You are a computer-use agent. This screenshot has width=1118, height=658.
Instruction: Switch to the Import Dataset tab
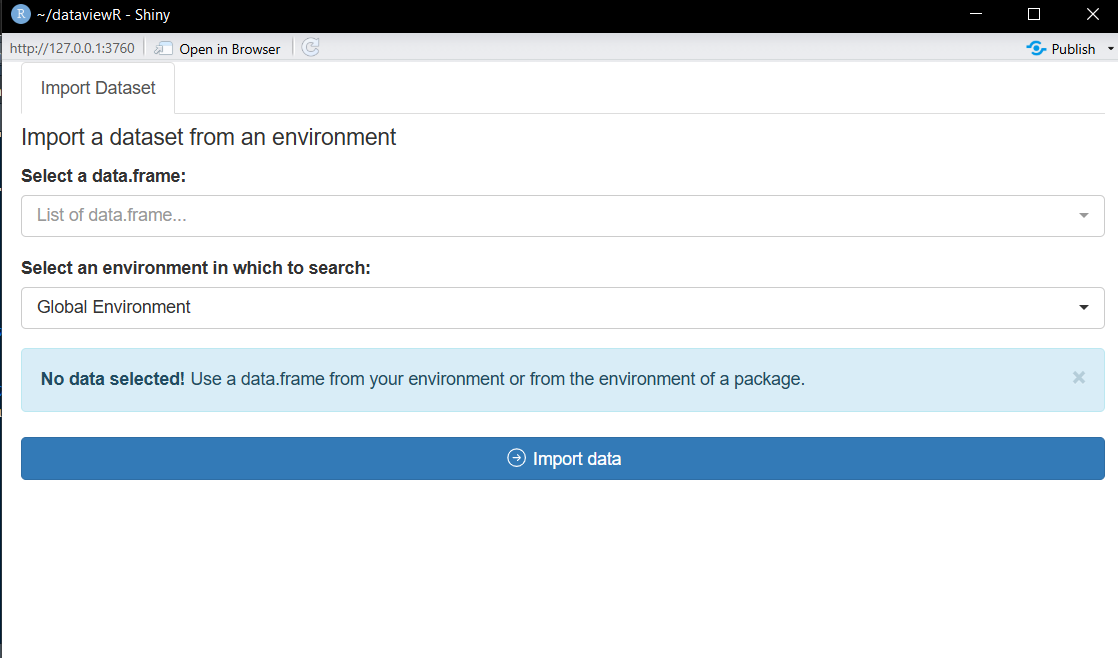97,88
